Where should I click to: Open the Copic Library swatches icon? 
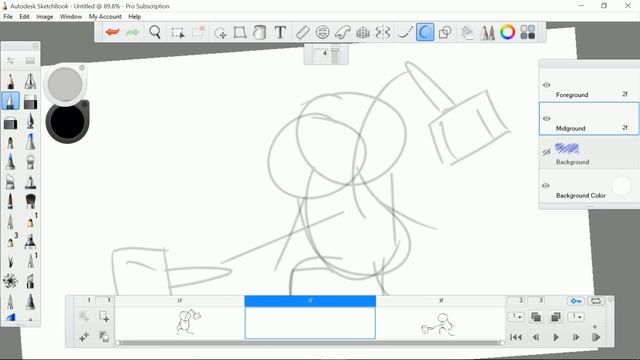pyautogui.click(x=528, y=32)
